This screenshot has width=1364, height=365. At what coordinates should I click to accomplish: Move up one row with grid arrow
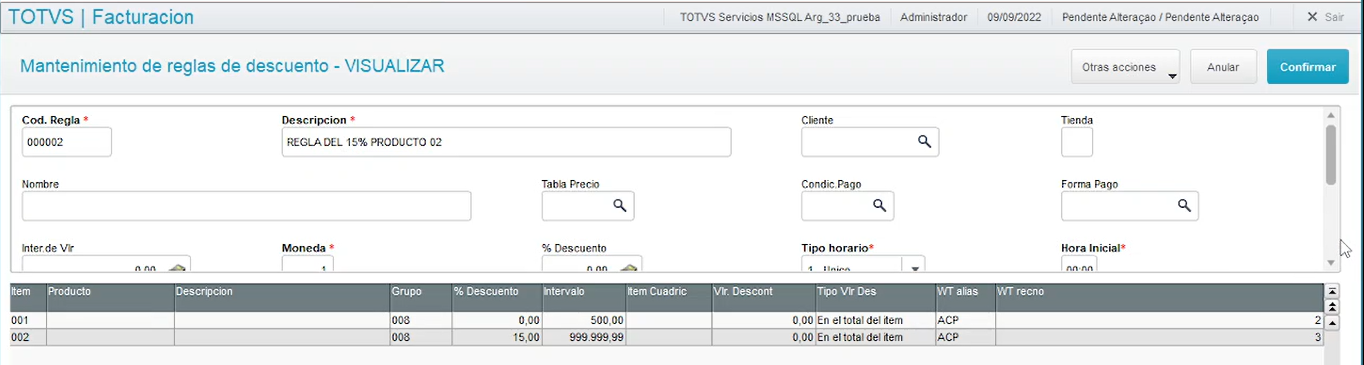(x=1331, y=322)
